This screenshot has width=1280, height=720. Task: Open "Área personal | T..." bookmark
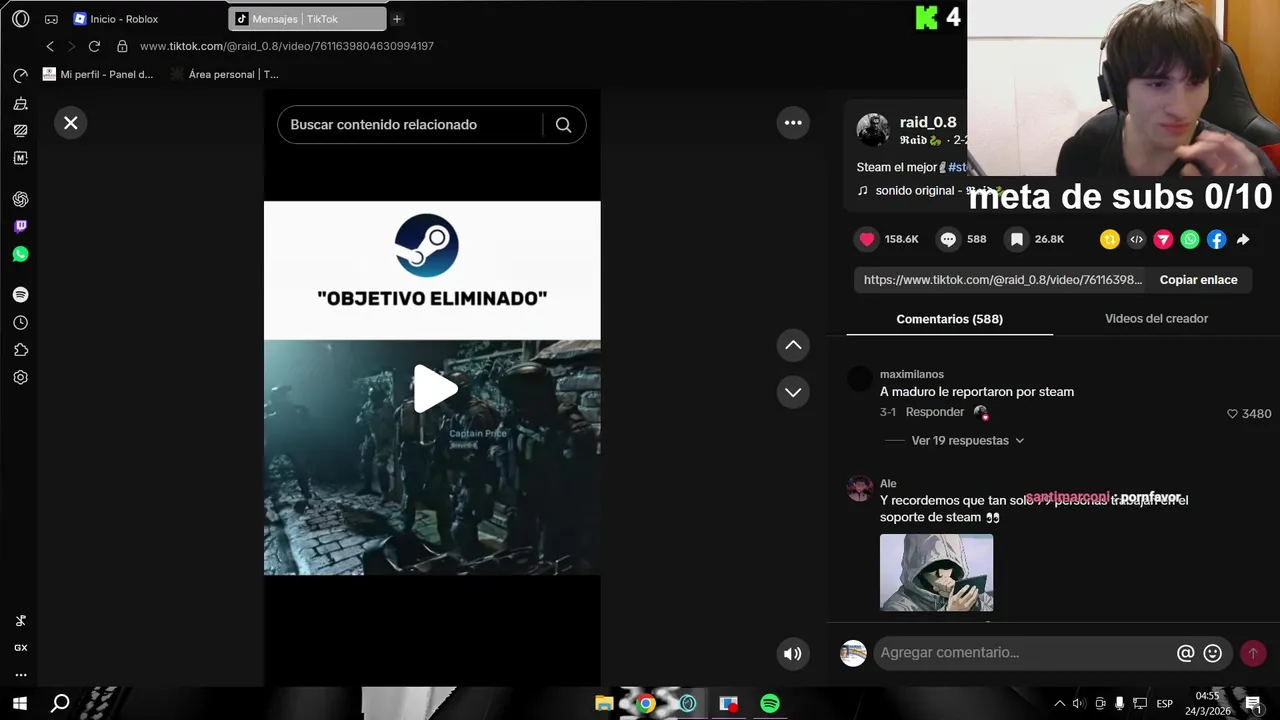click(x=224, y=74)
